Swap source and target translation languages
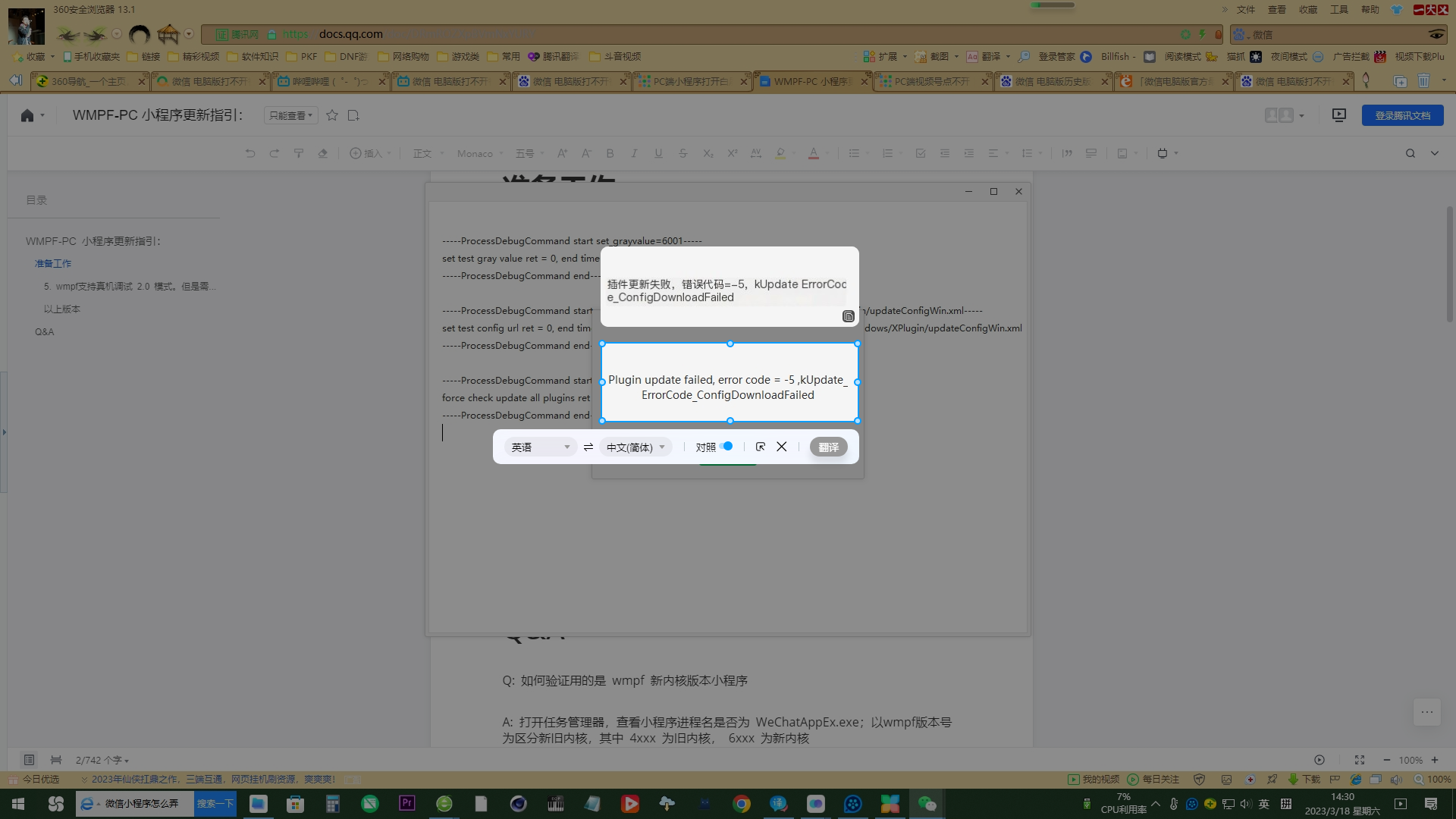The height and width of the screenshot is (819, 1456). 588,447
